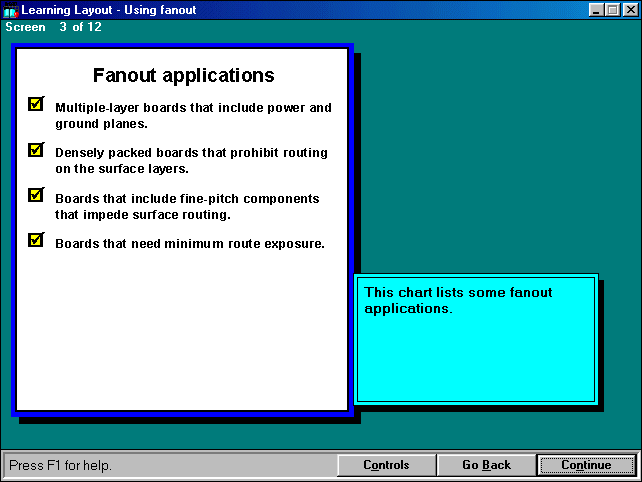Click the 'Screen 3 of 12' indicator

[53, 27]
